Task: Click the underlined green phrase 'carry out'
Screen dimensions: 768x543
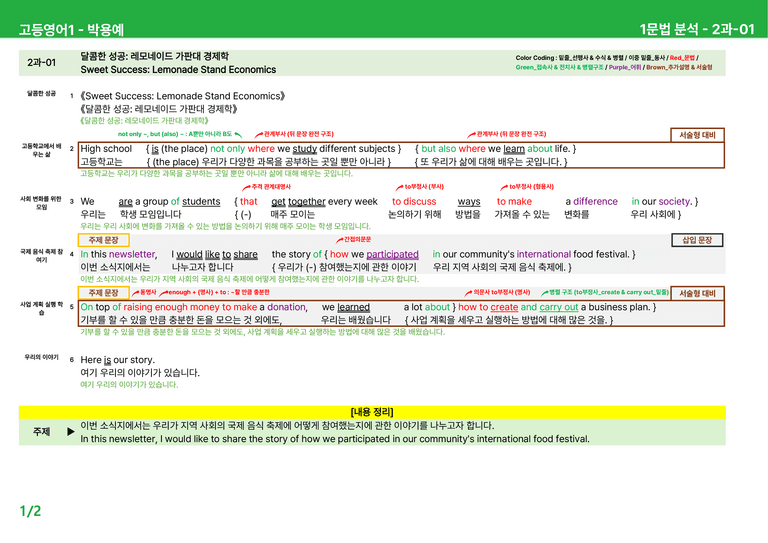Action: [559, 307]
